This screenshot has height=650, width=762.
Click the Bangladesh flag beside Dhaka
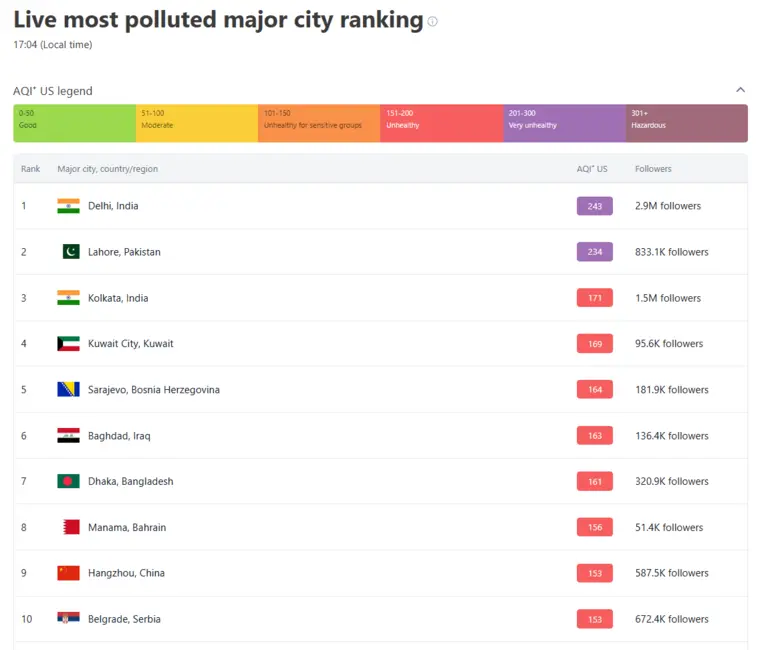68,481
